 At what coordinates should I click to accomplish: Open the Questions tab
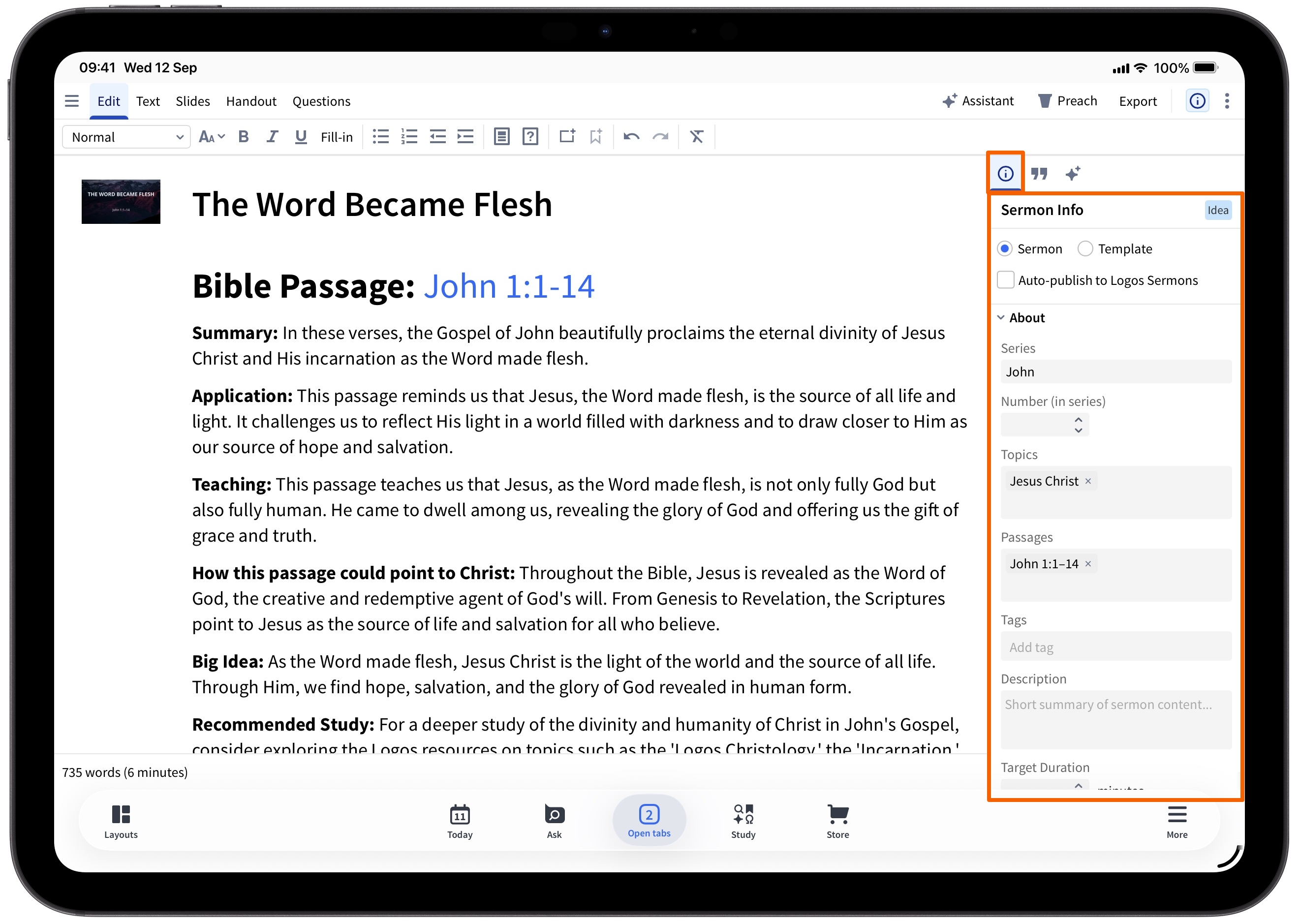pos(321,101)
